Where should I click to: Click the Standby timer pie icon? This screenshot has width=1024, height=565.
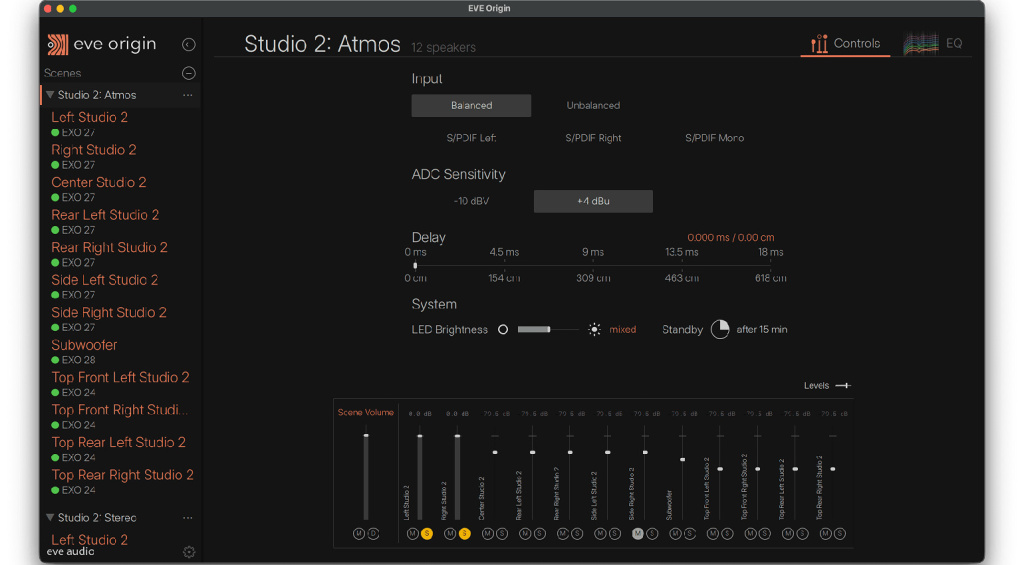[x=720, y=329]
